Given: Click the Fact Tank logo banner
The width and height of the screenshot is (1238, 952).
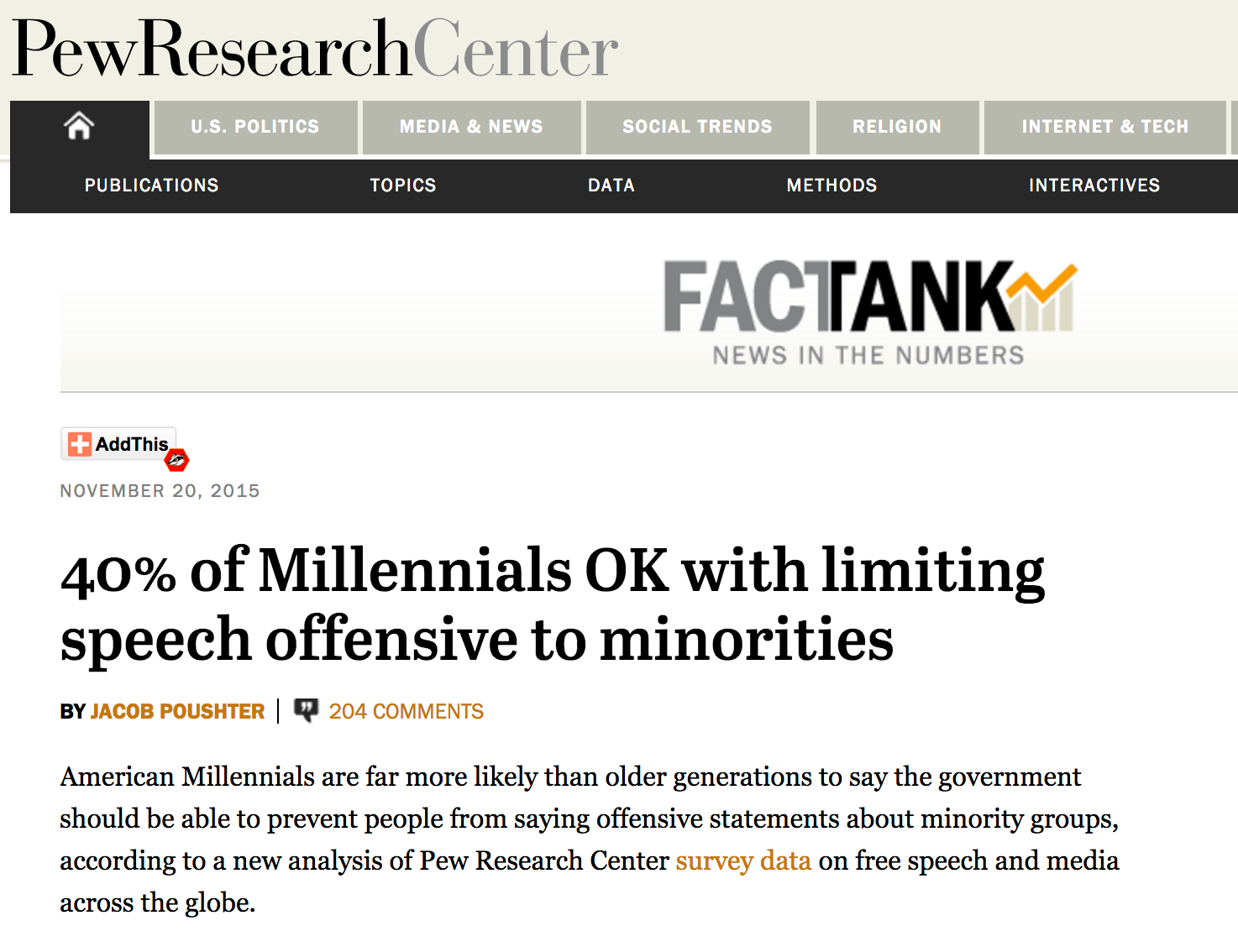Looking at the screenshot, I should (868, 312).
